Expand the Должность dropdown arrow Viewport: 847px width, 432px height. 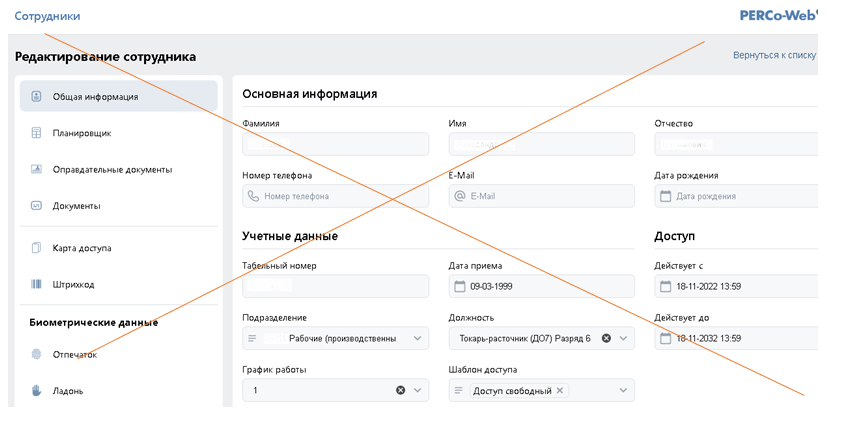point(624,338)
